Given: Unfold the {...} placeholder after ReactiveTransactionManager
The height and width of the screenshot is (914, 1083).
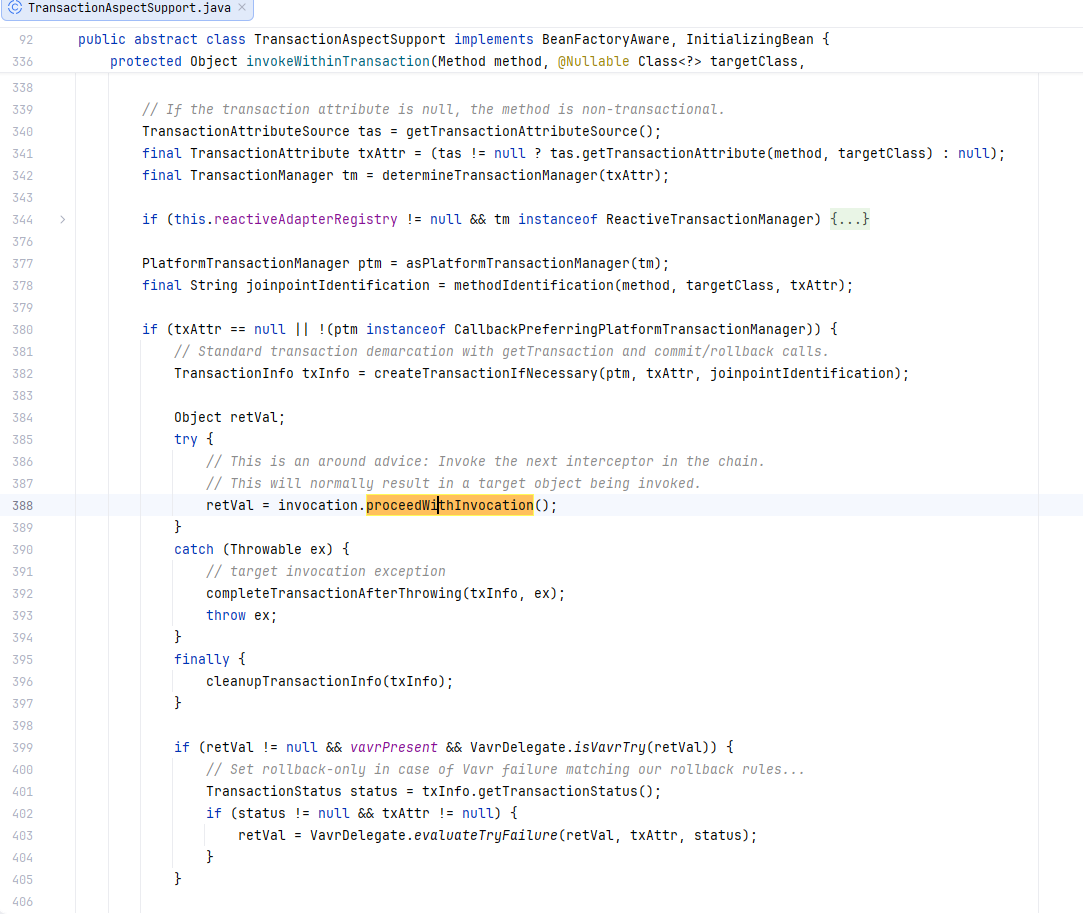Looking at the screenshot, I should coord(850,219).
